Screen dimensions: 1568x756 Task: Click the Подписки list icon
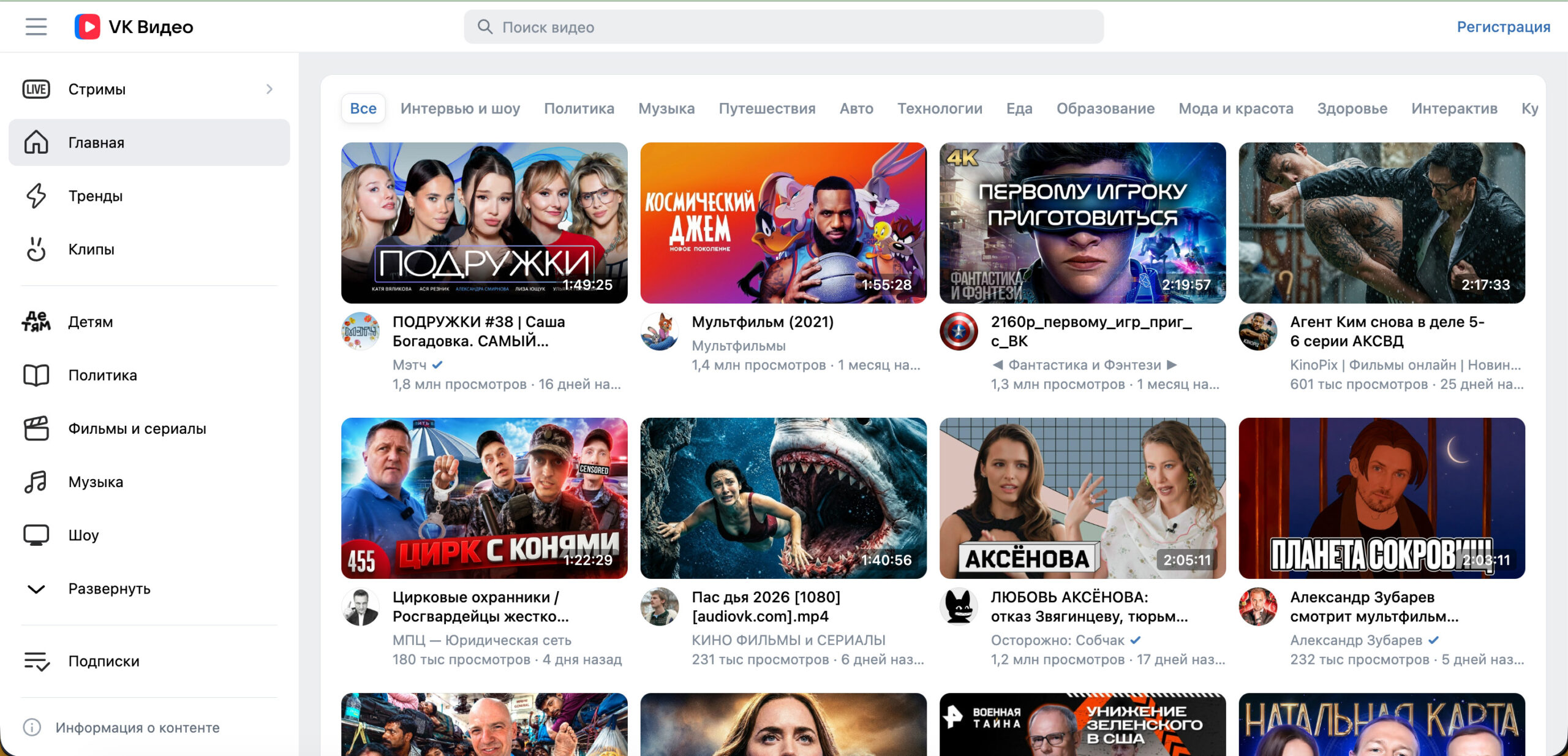(x=36, y=661)
